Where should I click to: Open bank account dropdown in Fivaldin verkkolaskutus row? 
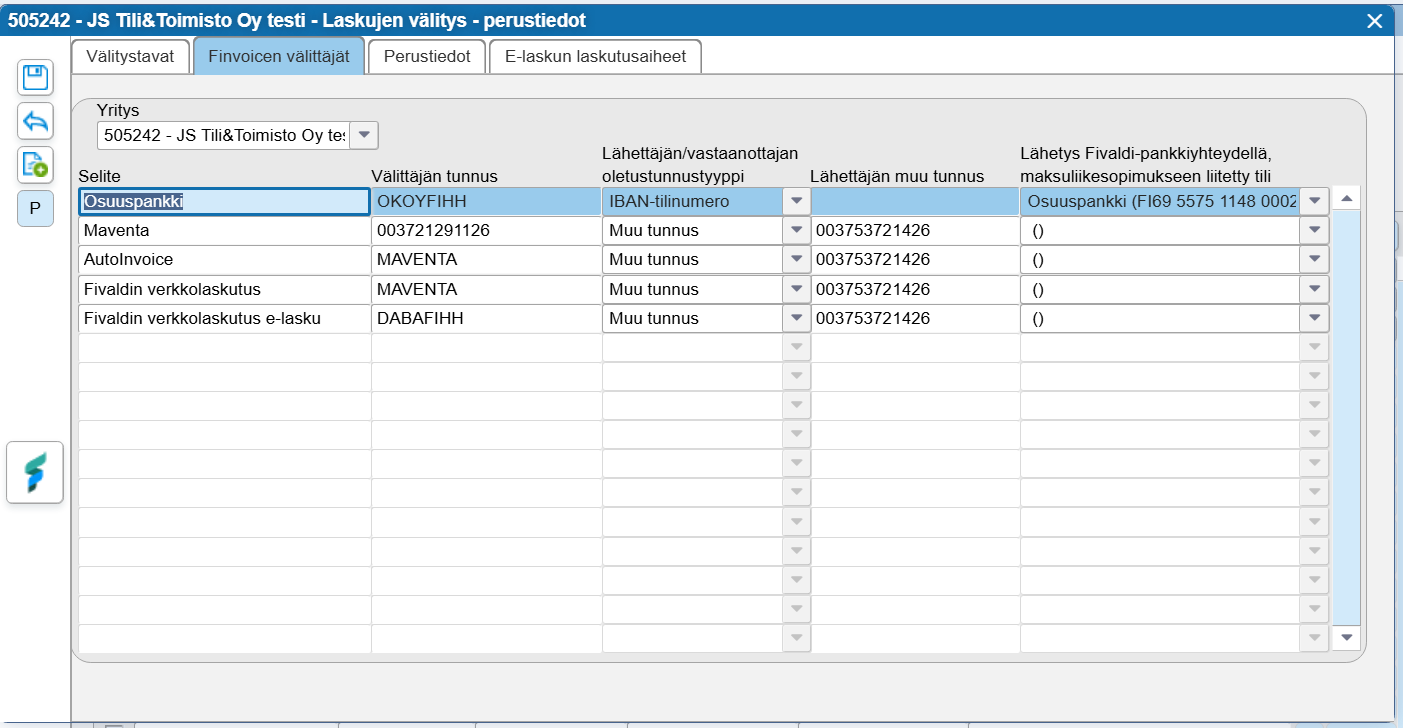point(1315,289)
